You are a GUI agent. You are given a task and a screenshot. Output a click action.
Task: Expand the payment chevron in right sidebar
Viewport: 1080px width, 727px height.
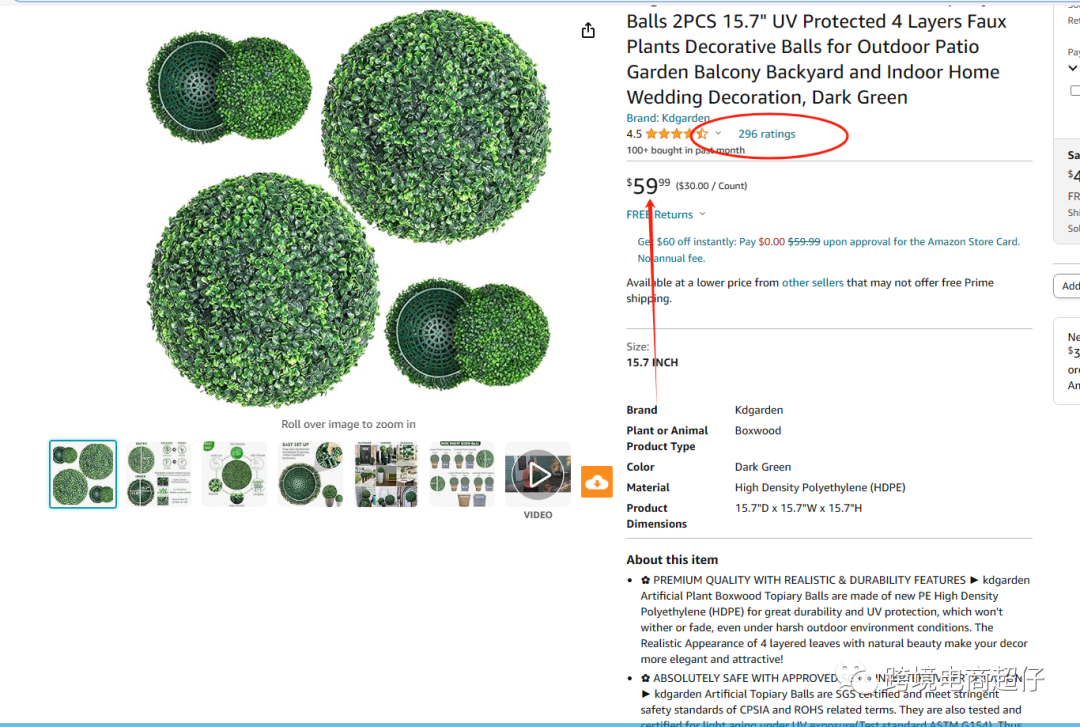point(1072,68)
